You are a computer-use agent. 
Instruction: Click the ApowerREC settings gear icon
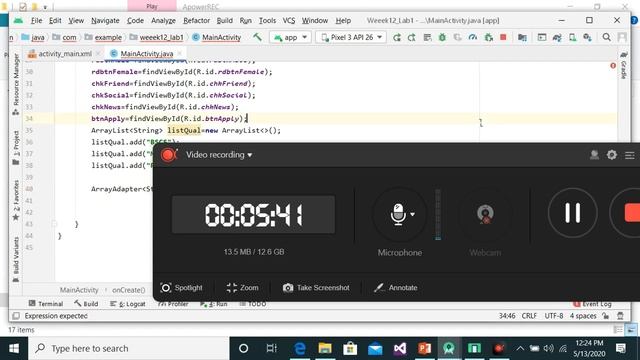click(x=611, y=155)
